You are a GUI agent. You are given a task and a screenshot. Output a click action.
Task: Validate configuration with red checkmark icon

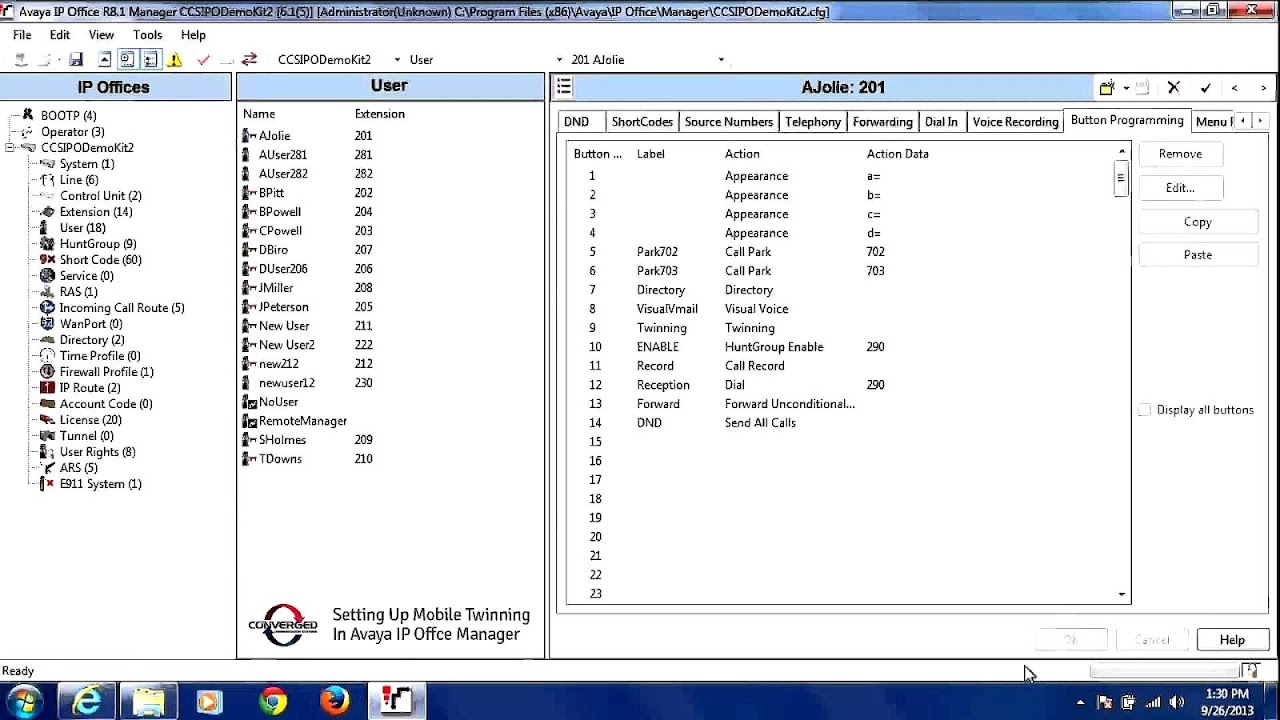coord(204,60)
